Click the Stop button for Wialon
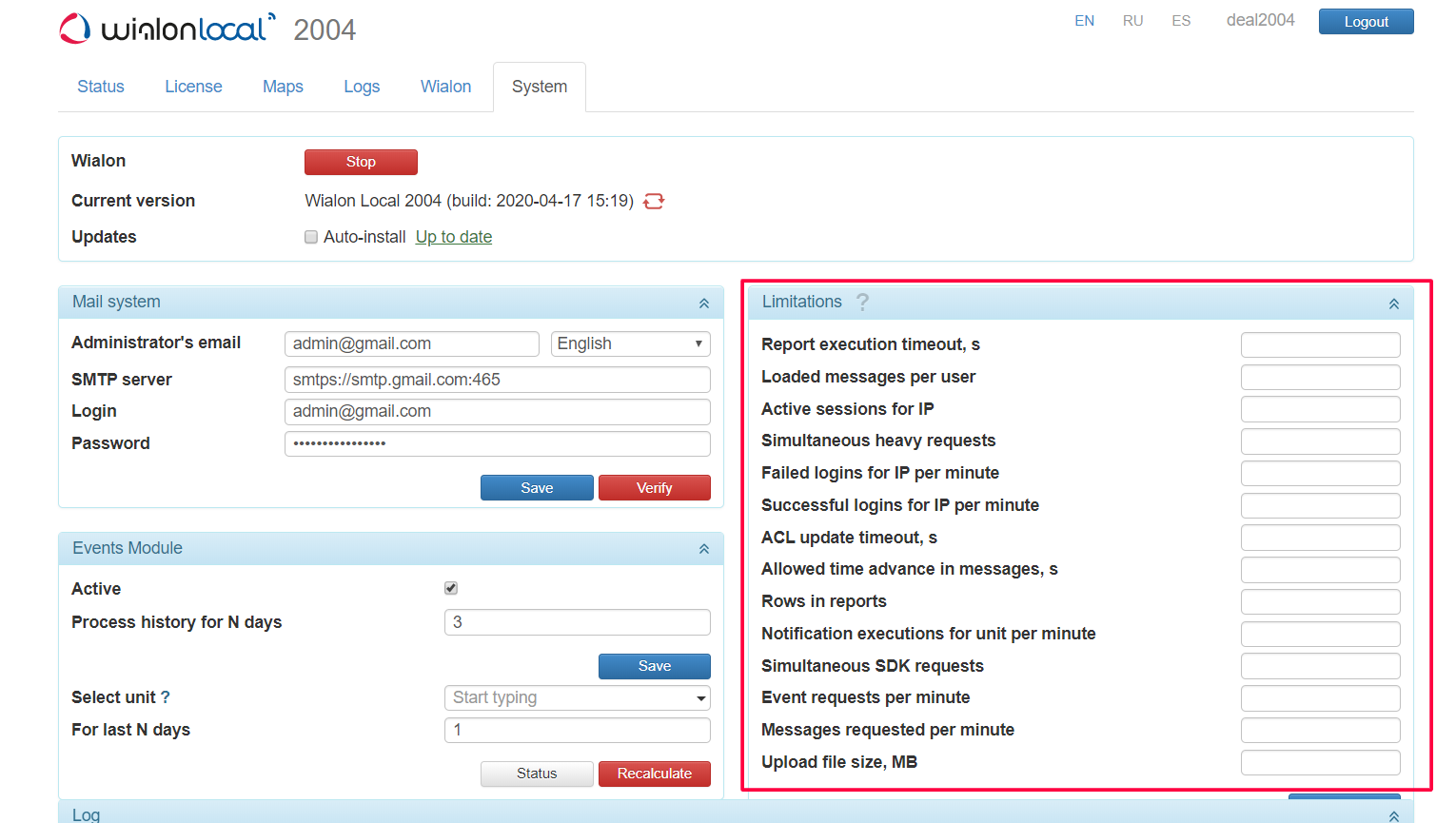This screenshot has width=1456, height=823. (x=361, y=162)
